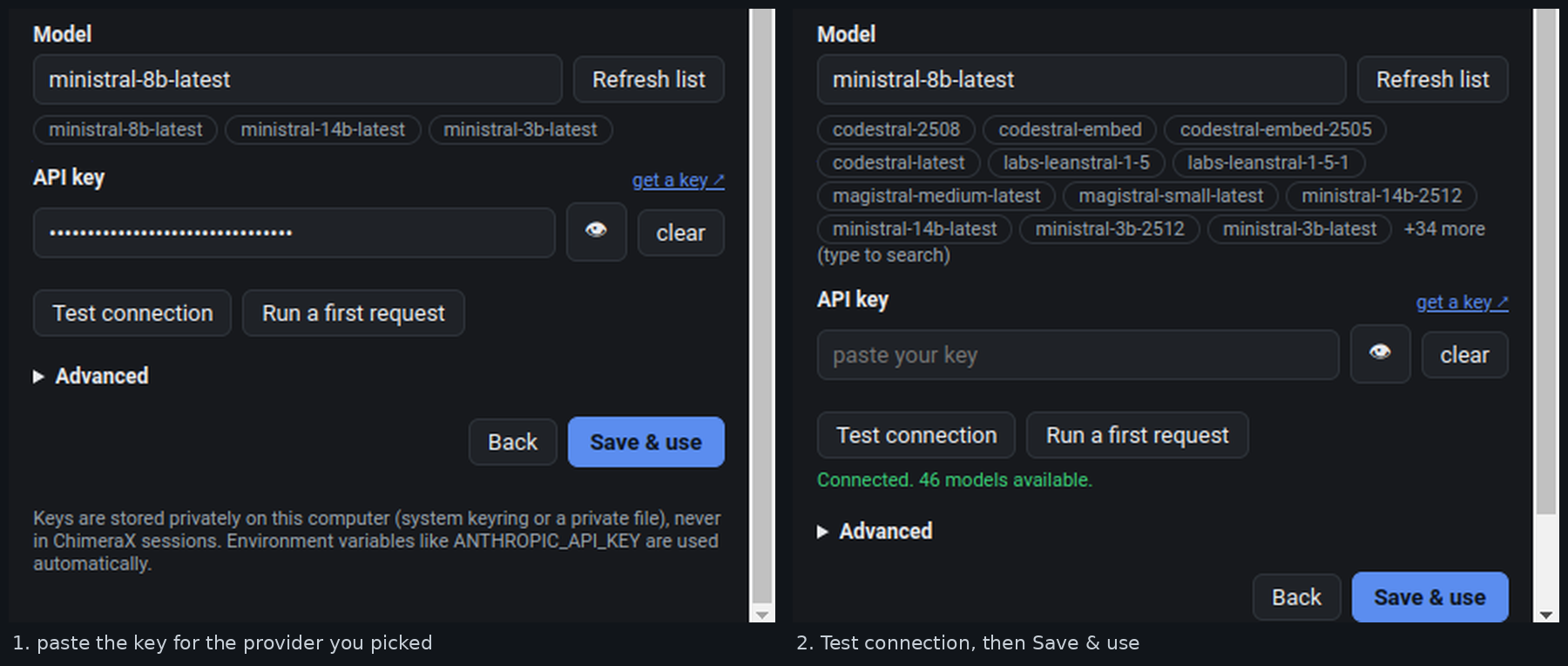Select ministral-3b-latest chip in right panel
Viewport: 1568px width, 666px height.
1300,229
